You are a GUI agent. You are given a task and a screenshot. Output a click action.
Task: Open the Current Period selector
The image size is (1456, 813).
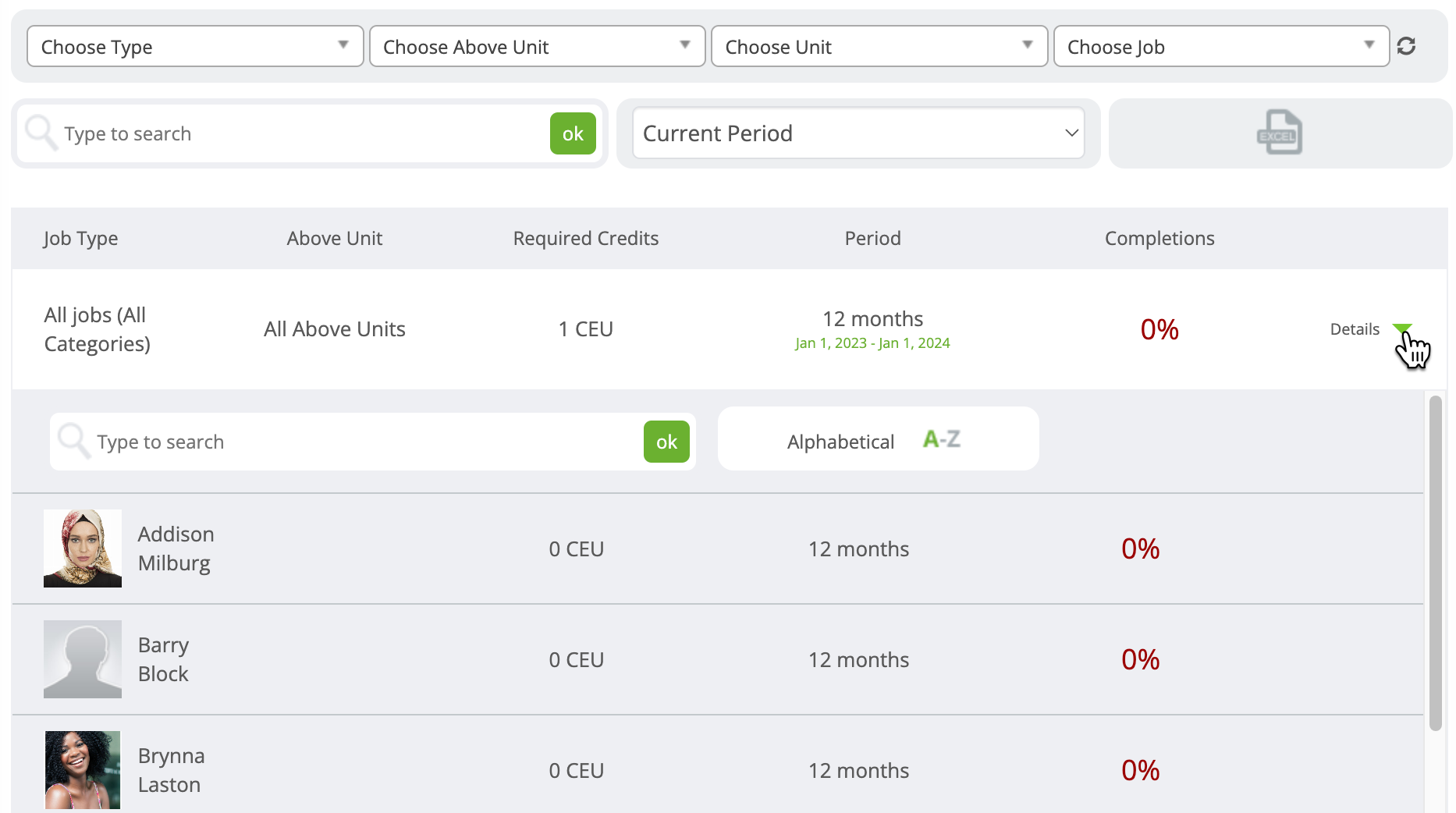pyautogui.click(x=857, y=133)
